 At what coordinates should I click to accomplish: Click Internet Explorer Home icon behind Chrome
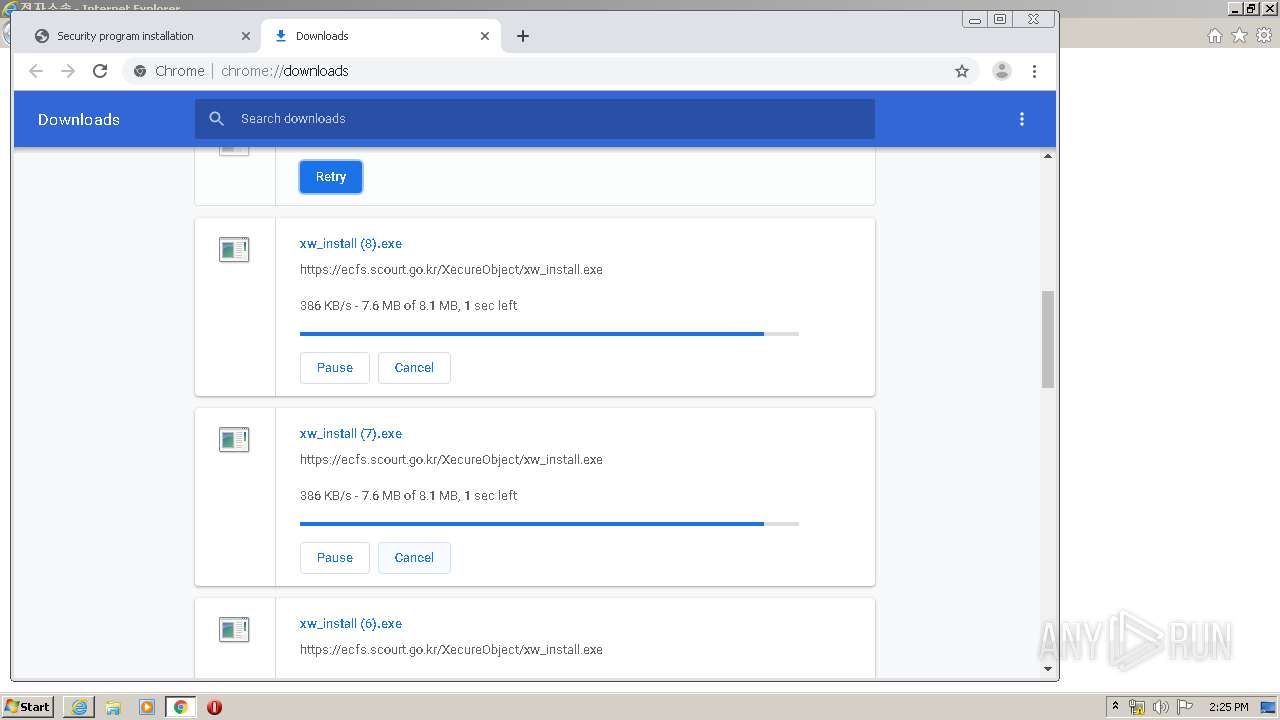pyautogui.click(x=1215, y=36)
